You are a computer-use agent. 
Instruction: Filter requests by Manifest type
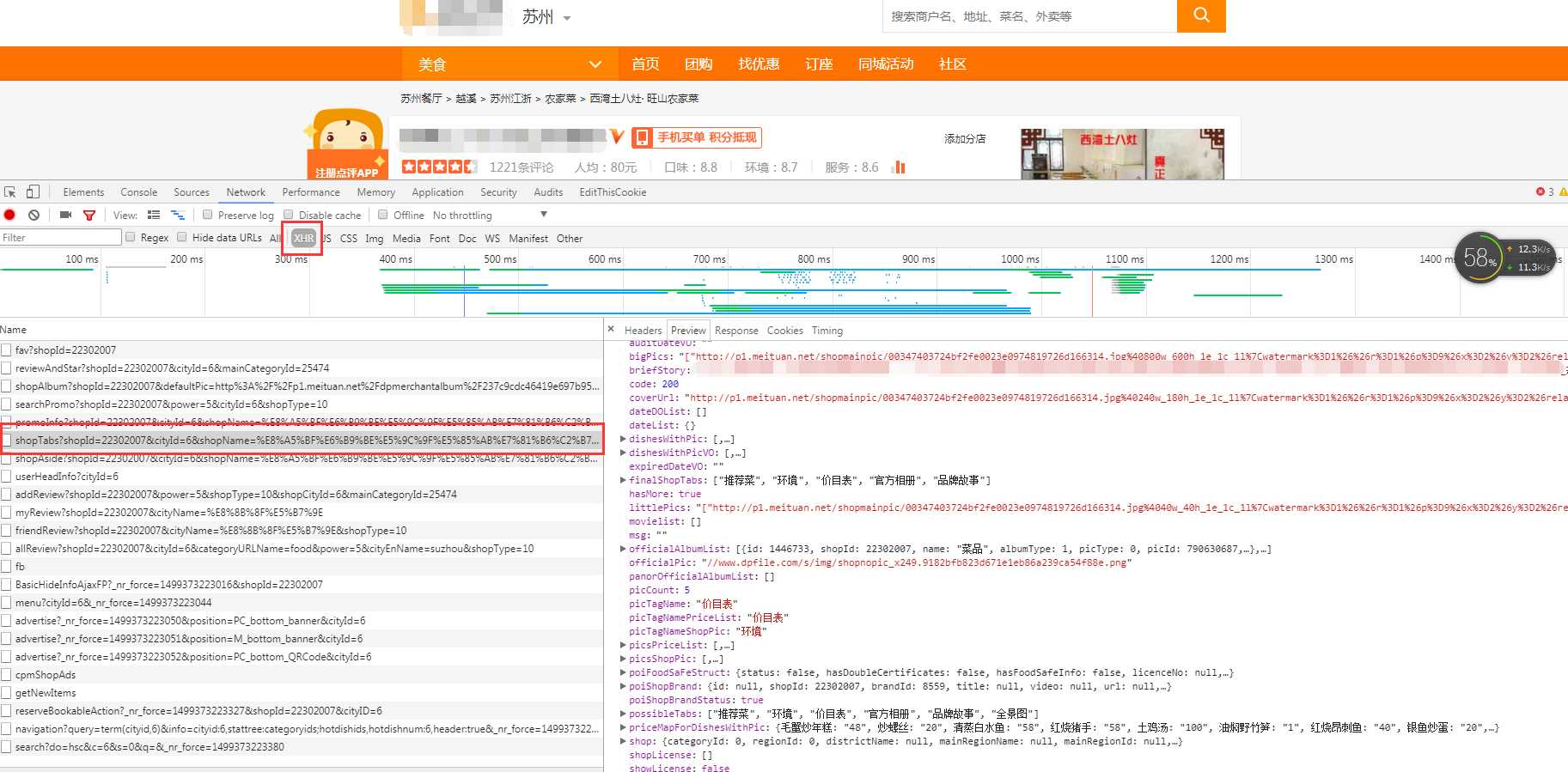pyautogui.click(x=528, y=238)
